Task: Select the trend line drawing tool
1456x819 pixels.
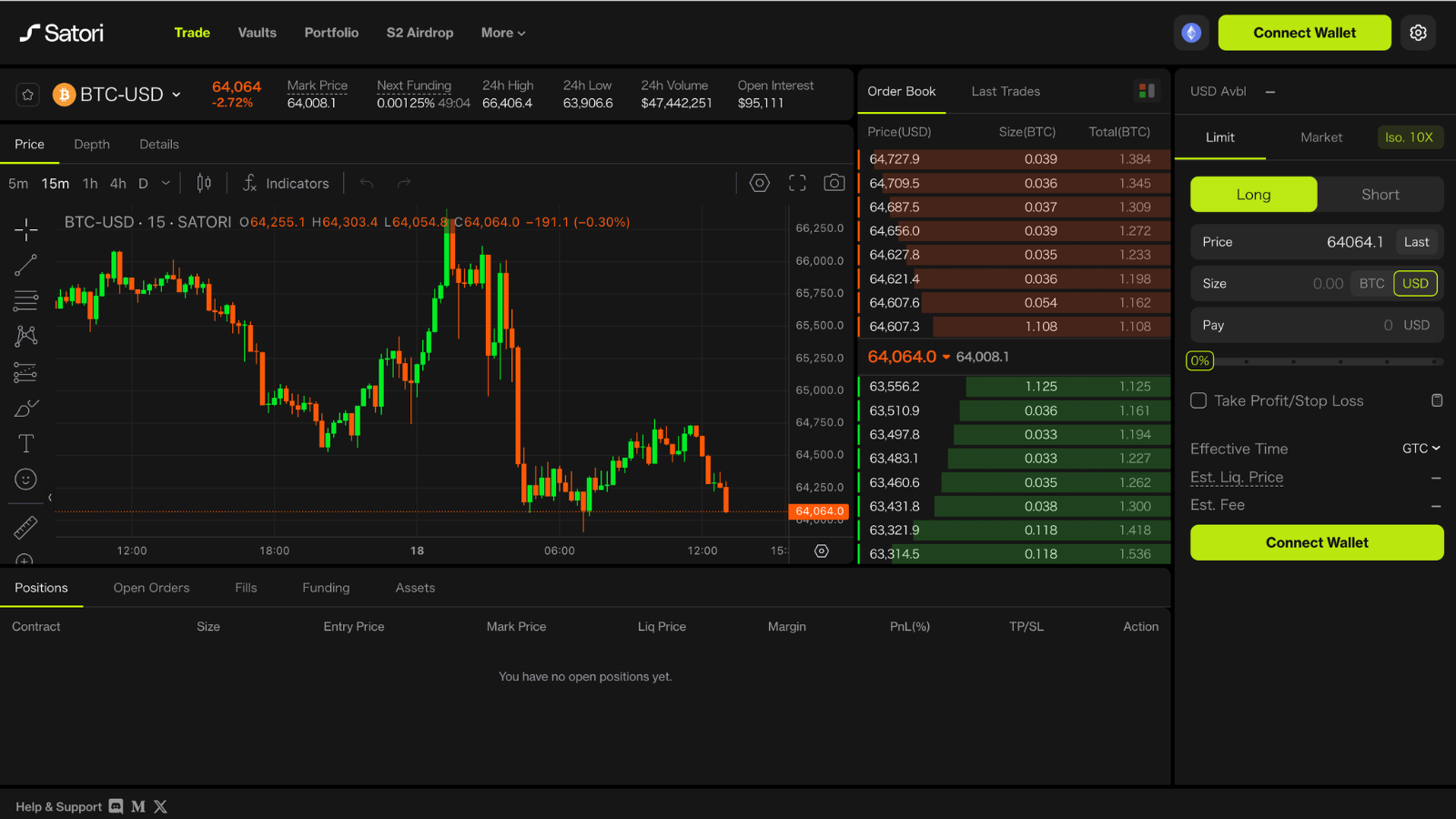Action: pos(25,265)
